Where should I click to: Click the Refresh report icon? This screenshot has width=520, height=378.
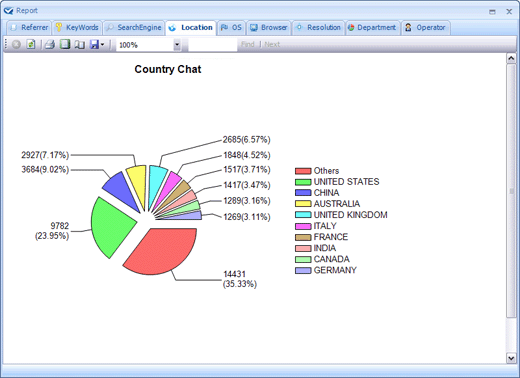pos(31,44)
